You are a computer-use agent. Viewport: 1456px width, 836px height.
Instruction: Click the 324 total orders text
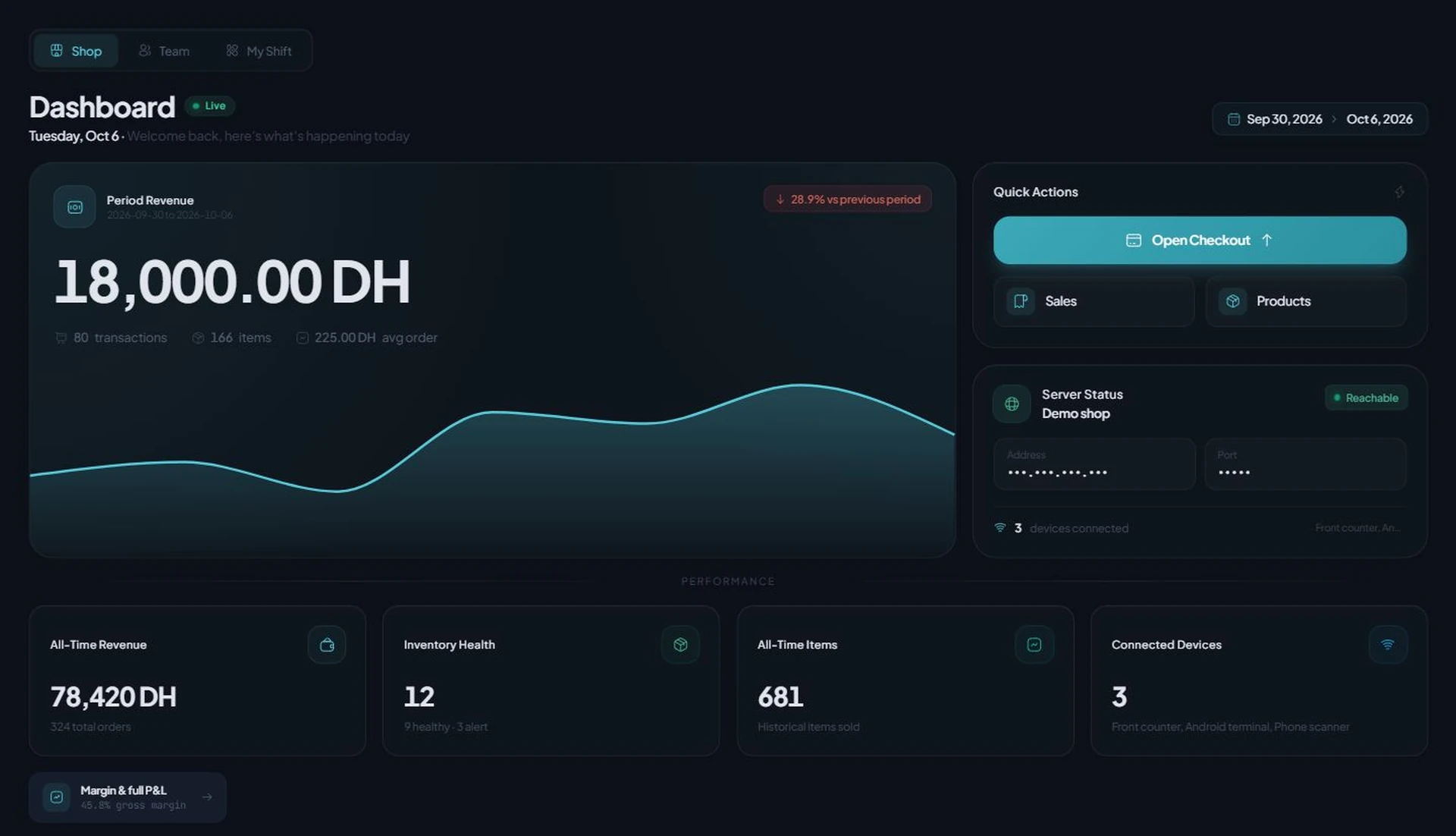point(90,727)
